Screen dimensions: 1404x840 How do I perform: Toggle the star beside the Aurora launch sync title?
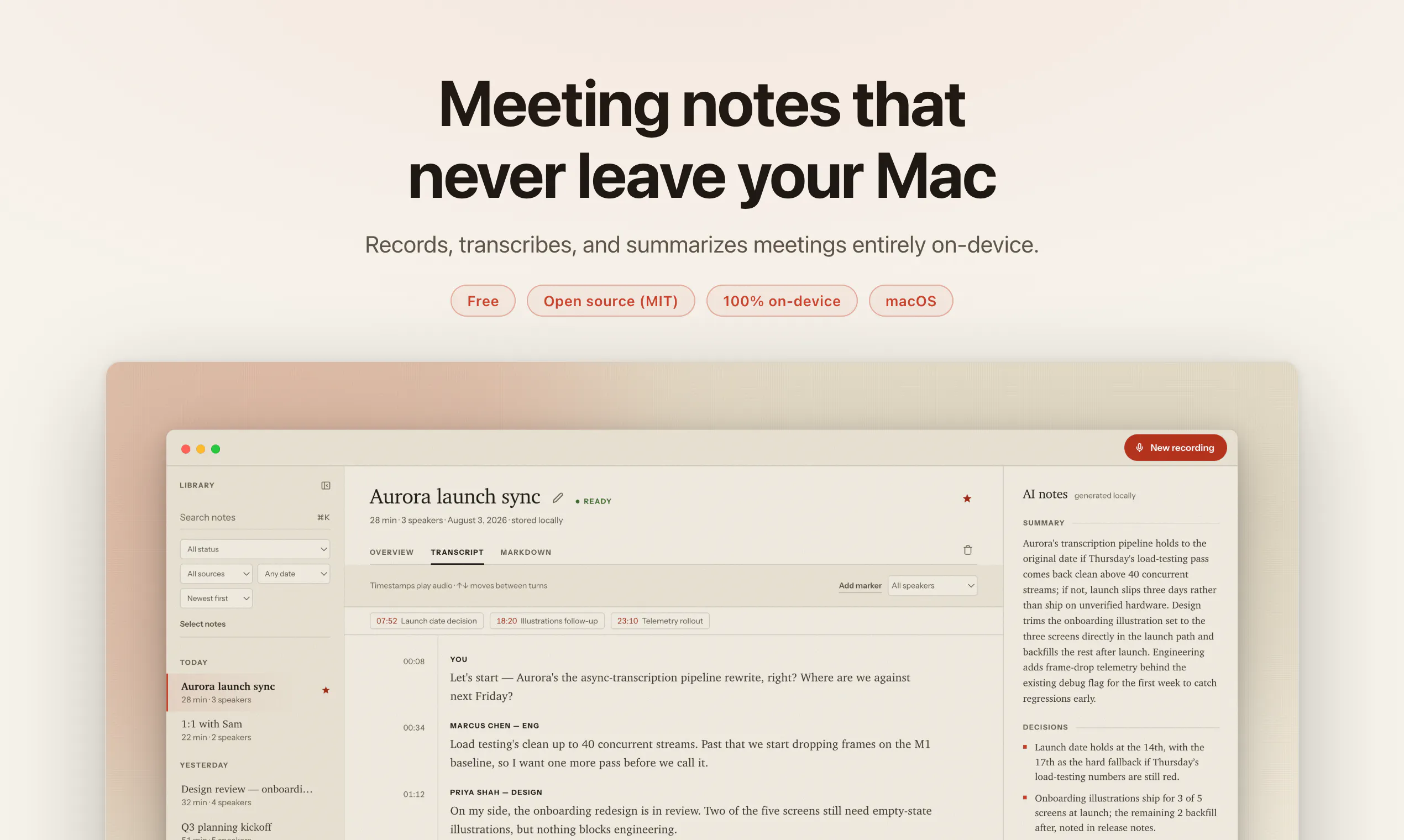point(967,498)
